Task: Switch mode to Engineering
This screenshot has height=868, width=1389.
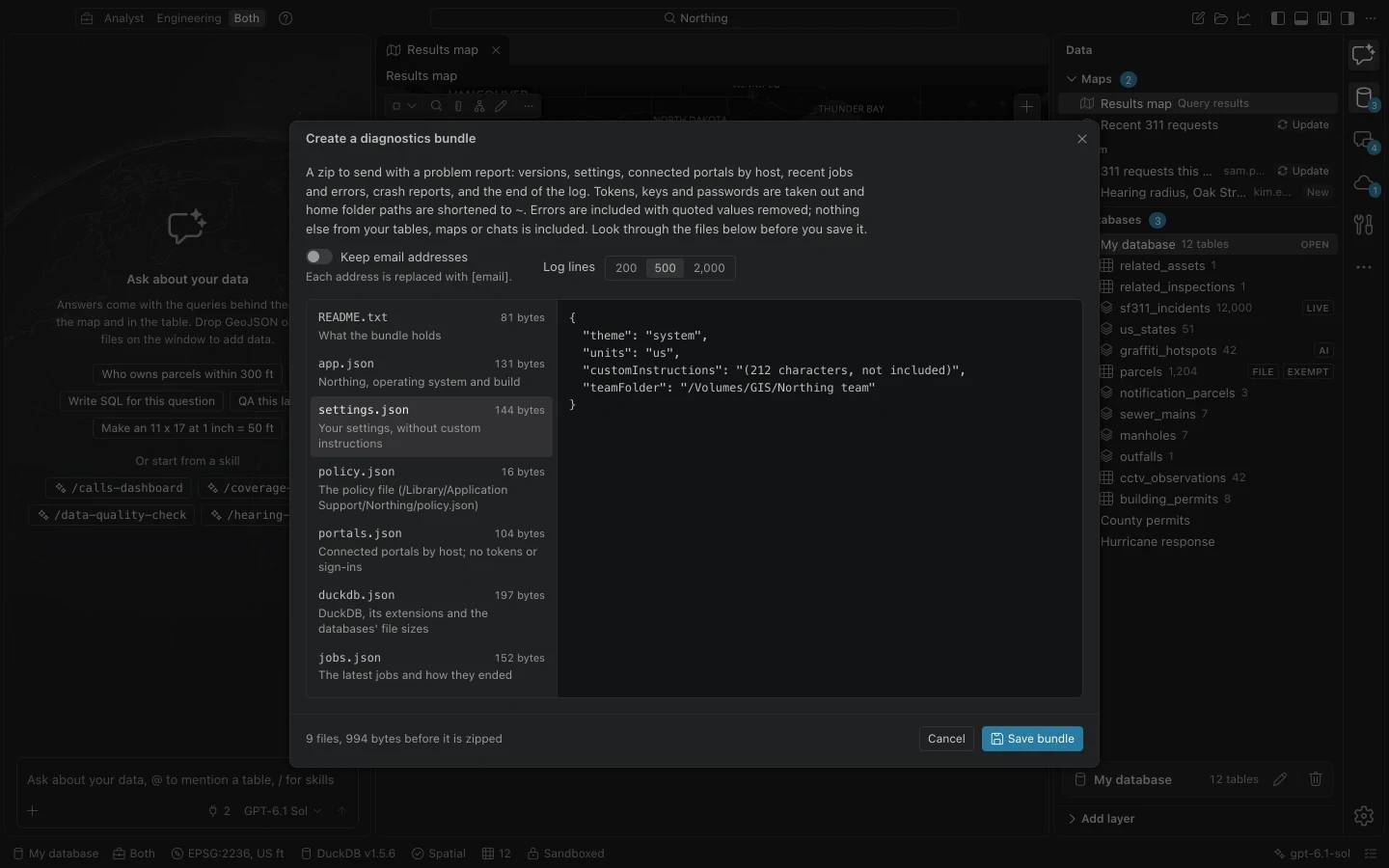Action: click(x=189, y=18)
